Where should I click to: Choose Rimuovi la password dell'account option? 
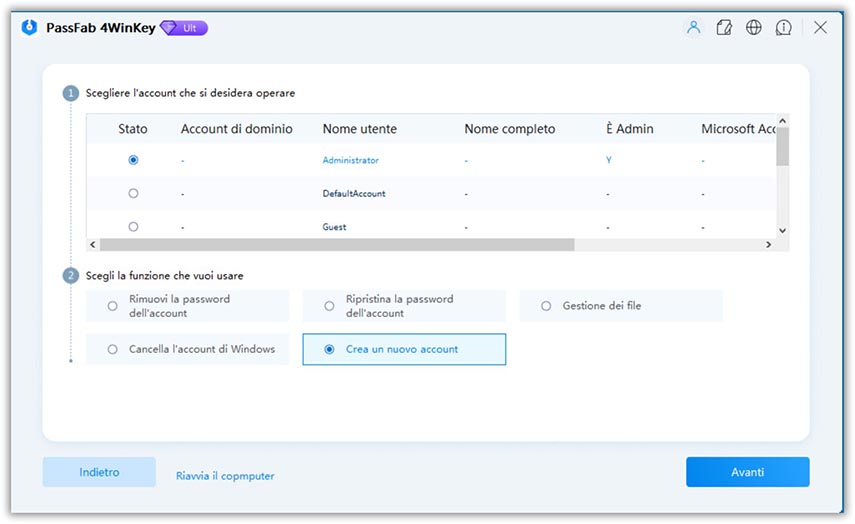[x=113, y=306]
